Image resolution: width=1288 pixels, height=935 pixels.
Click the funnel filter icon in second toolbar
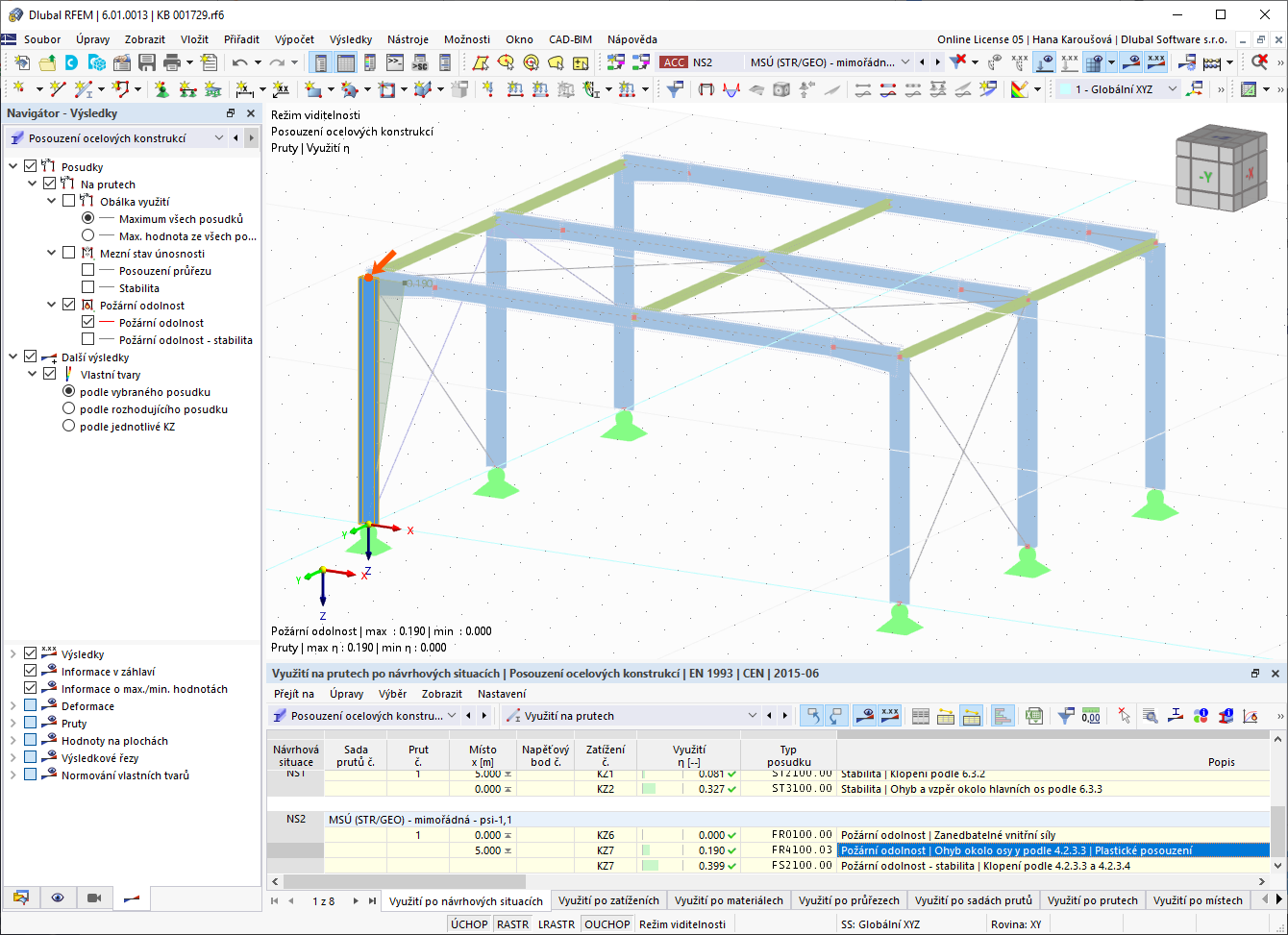point(675,89)
